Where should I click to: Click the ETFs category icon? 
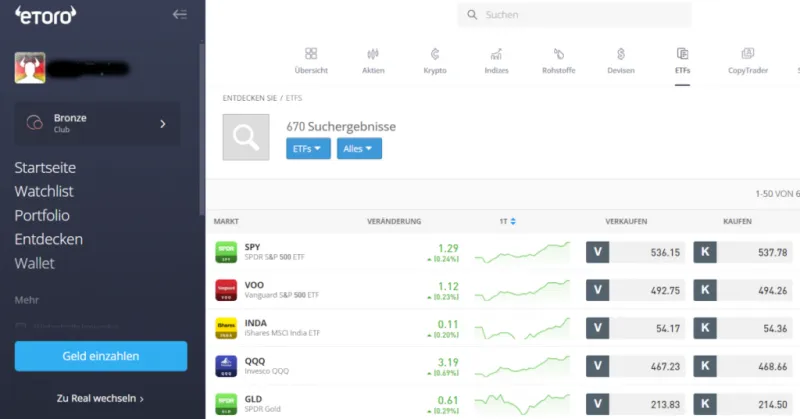point(682,54)
